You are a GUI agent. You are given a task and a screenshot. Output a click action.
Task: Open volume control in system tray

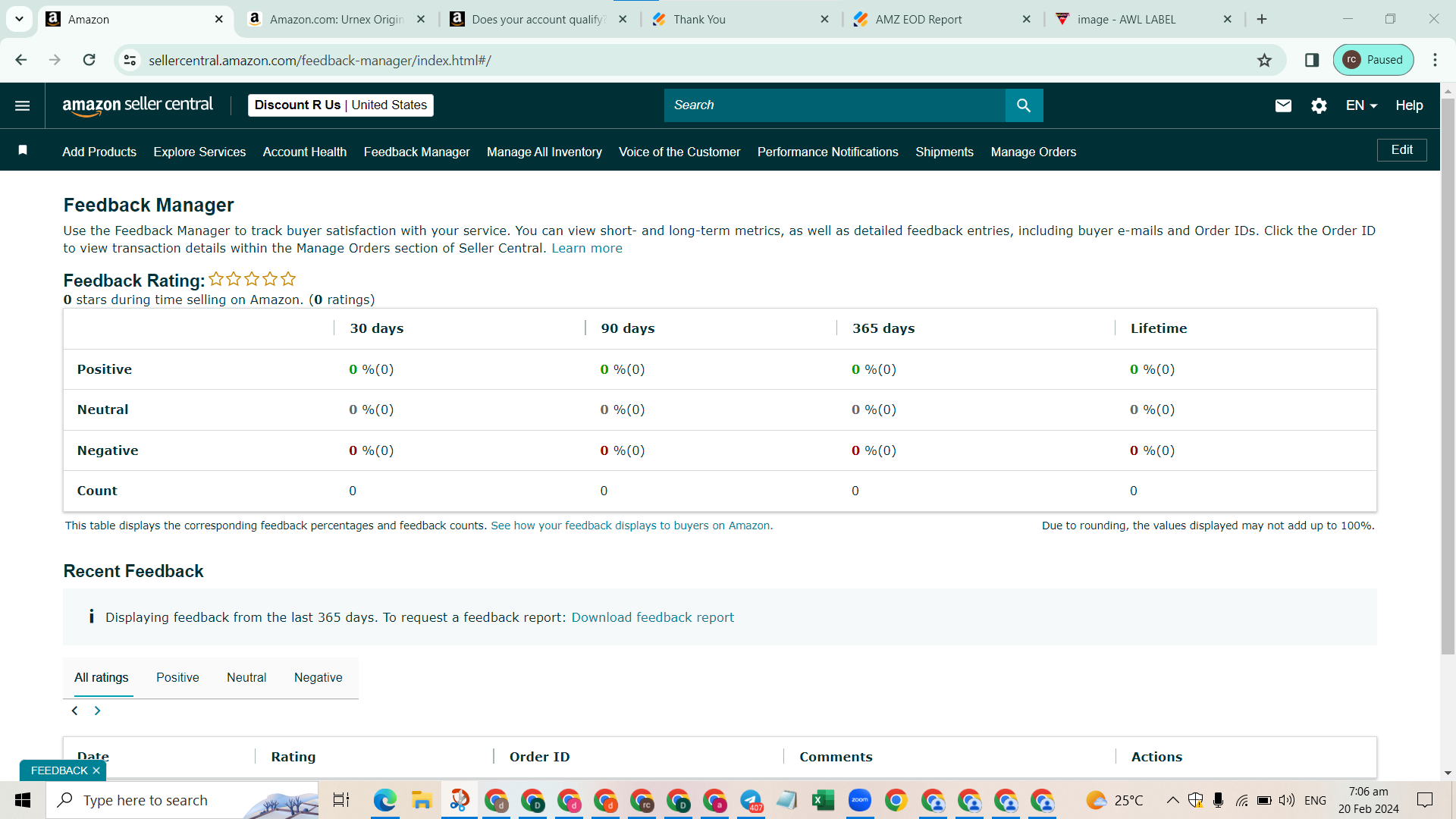pos(1286,800)
